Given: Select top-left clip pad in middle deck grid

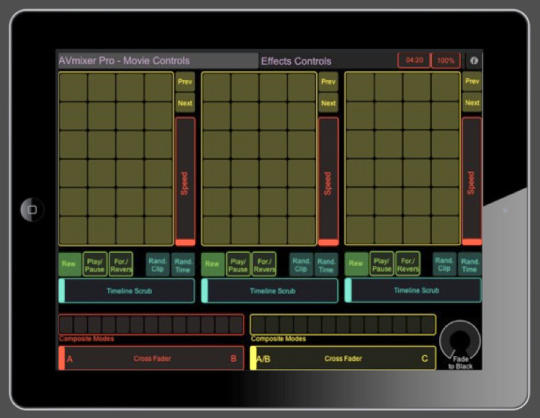Looking at the screenshot, I should pyautogui.click(x=216, y=87).
